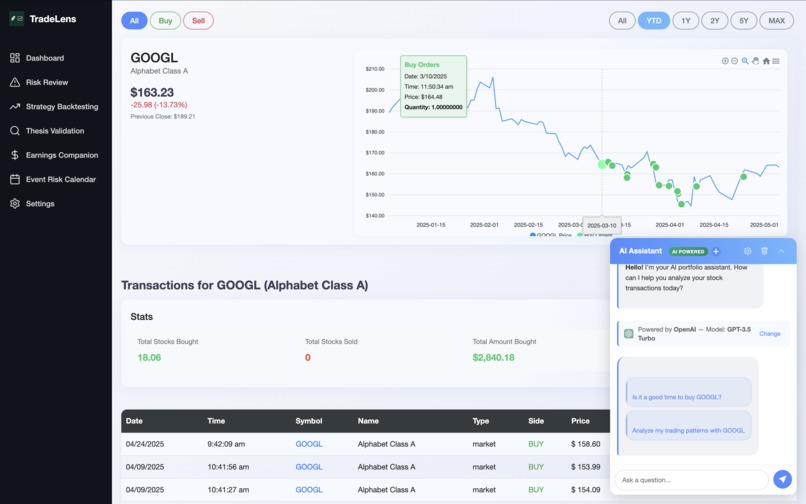Switch chart range to 1Y
The width and height of the screenshot is (806, 504).
[x=686, y=21]
